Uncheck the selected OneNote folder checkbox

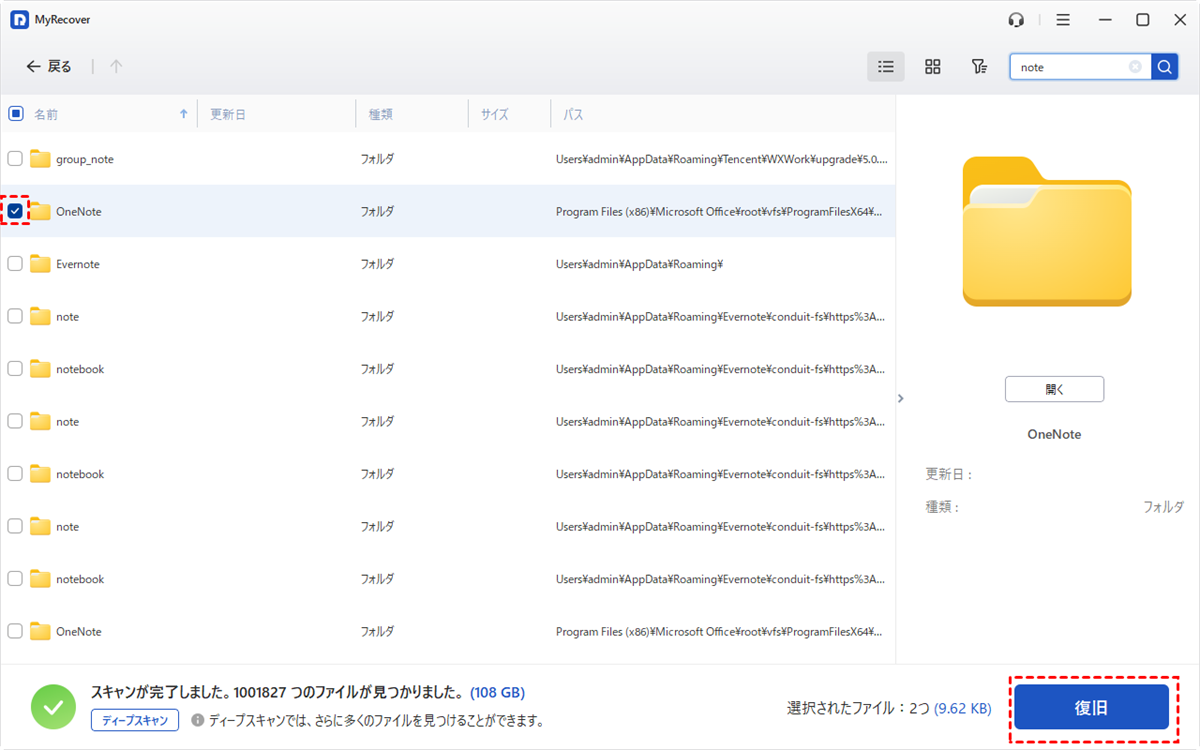(x=15, y=211)
